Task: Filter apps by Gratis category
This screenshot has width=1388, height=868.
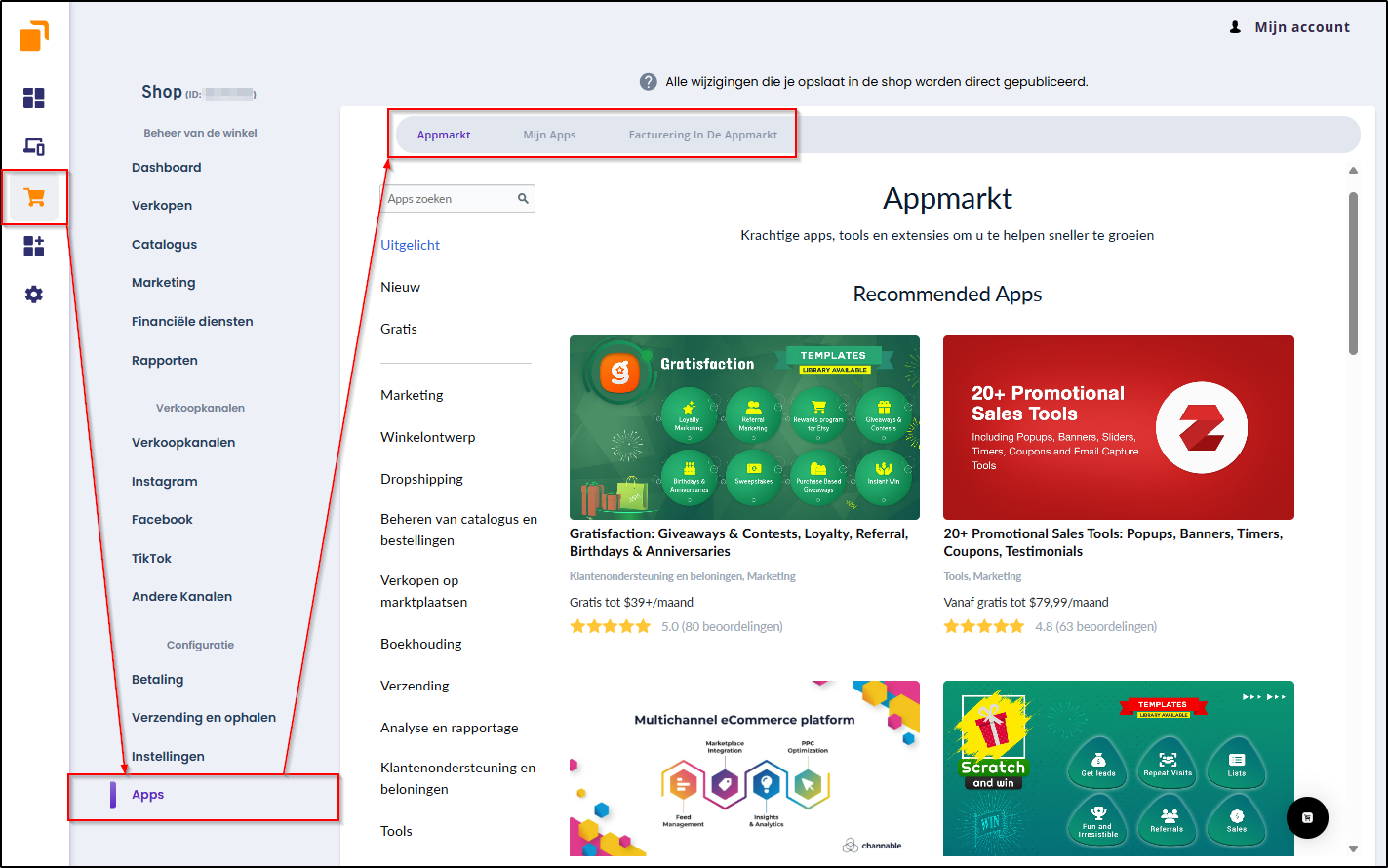Action: point(398,329)
